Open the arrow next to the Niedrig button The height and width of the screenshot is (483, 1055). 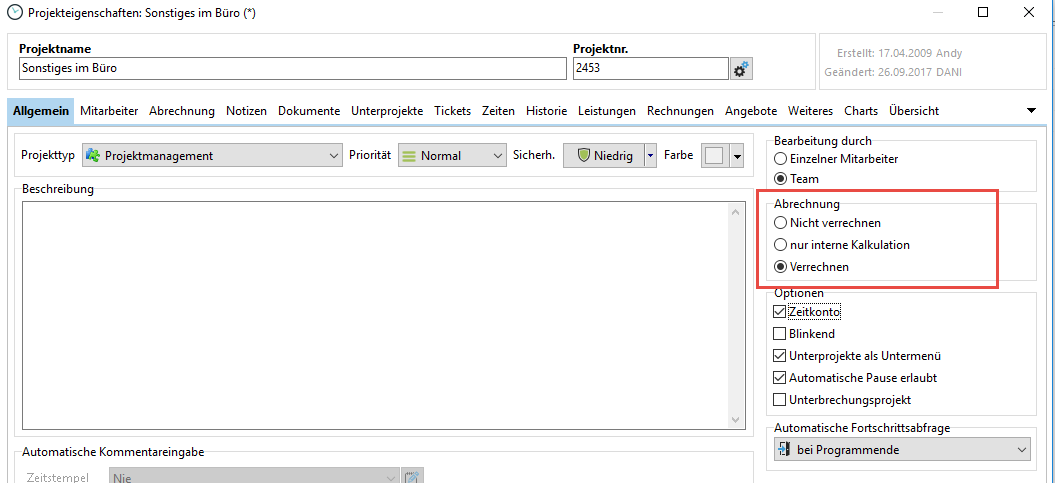tap(650, 156)
